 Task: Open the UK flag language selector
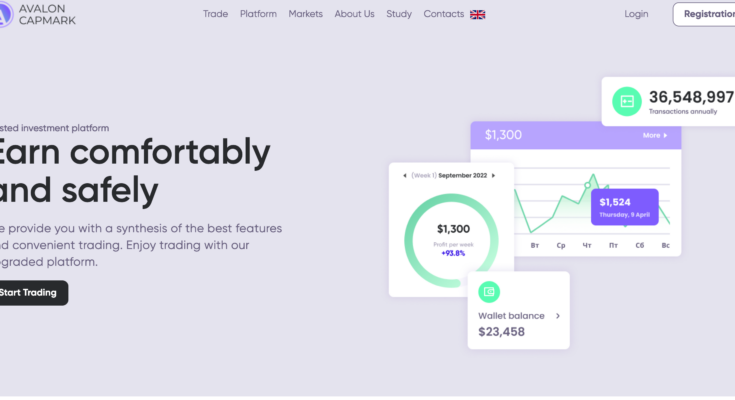pyautogui.click(x=478, y=15)
